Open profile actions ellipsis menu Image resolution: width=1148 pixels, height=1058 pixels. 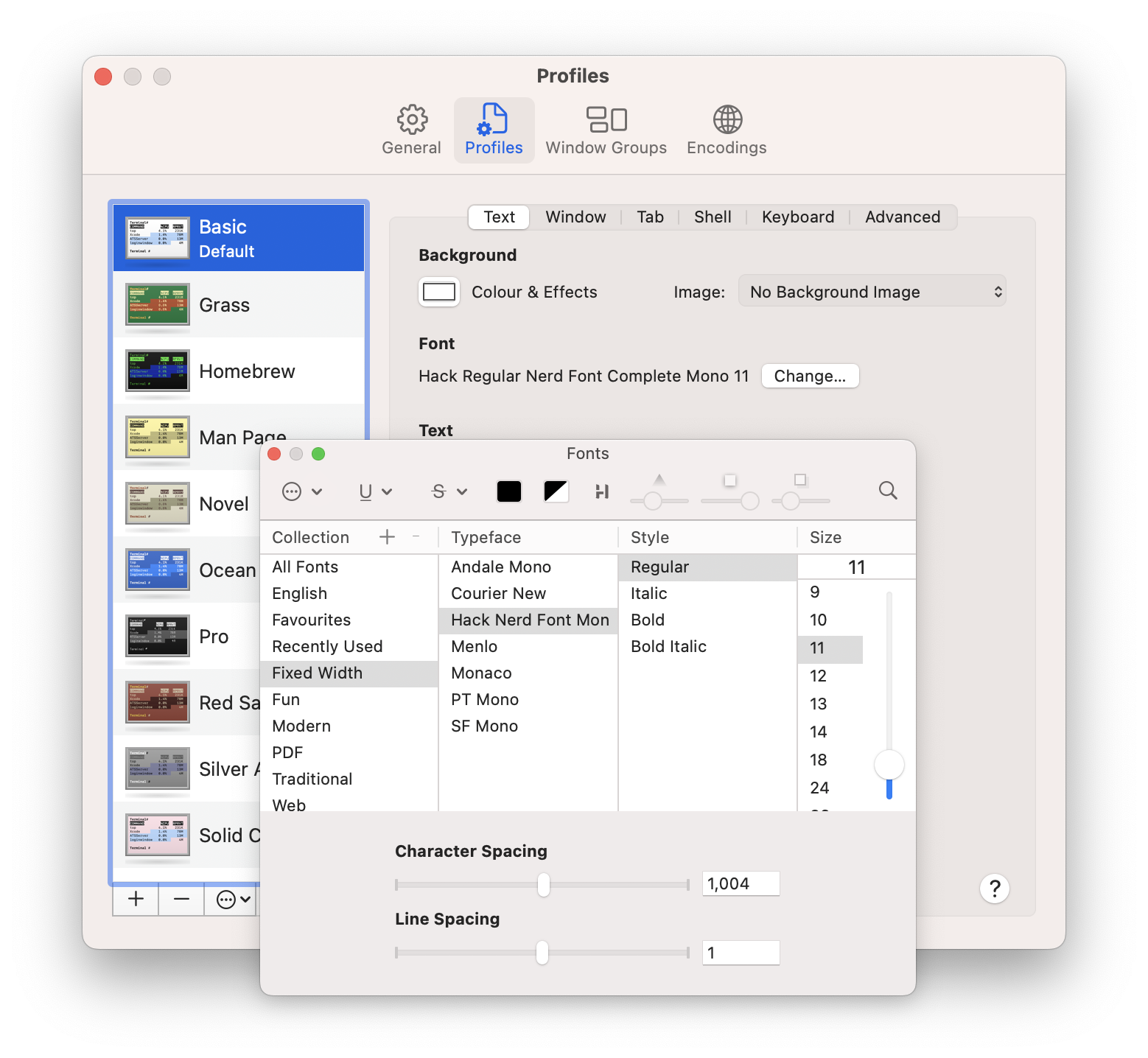[233, 900]
